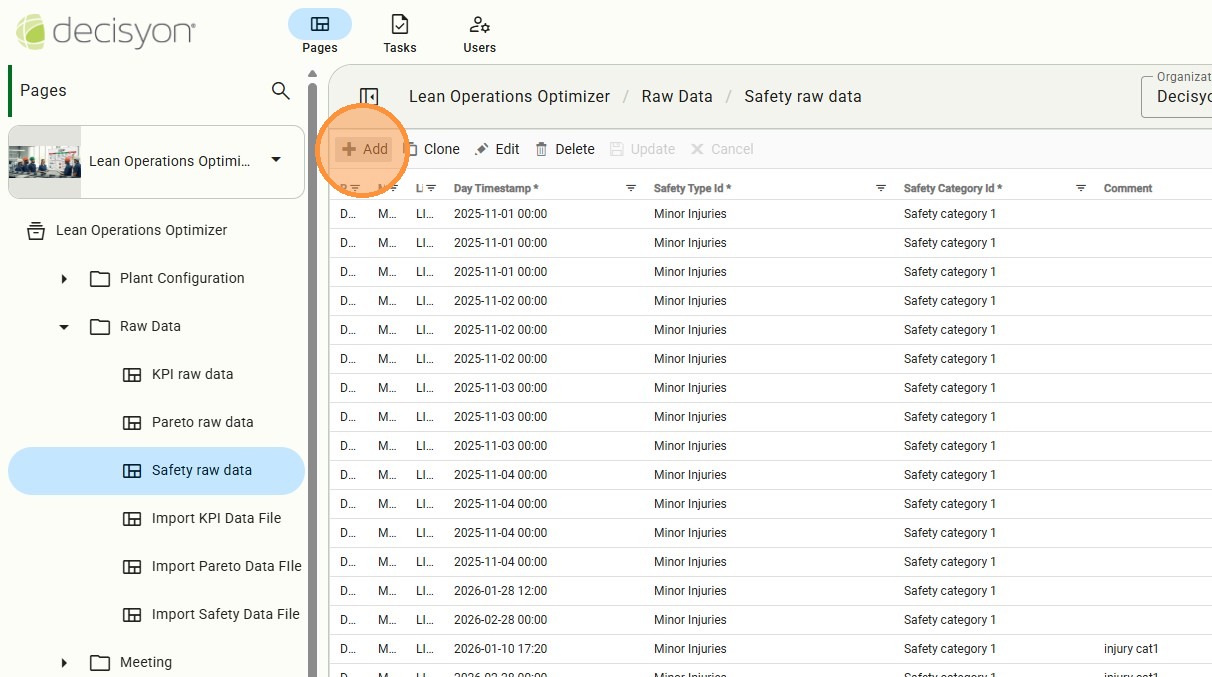
Task: Open the Lean Operations Optimizer app dropdown
Action: [276, 160]
